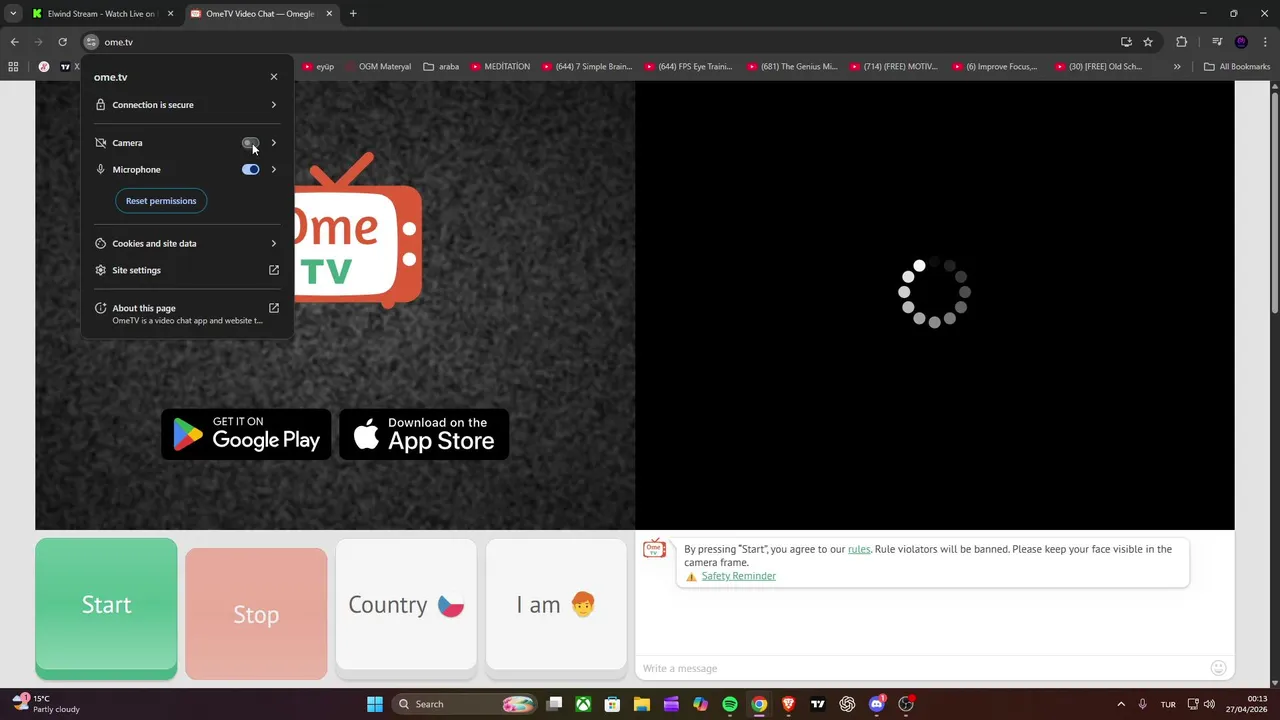Viewport: 1280px width, 720px height.
Task: Expand Microphone permission details arrow
Action: tap(274, 170)
